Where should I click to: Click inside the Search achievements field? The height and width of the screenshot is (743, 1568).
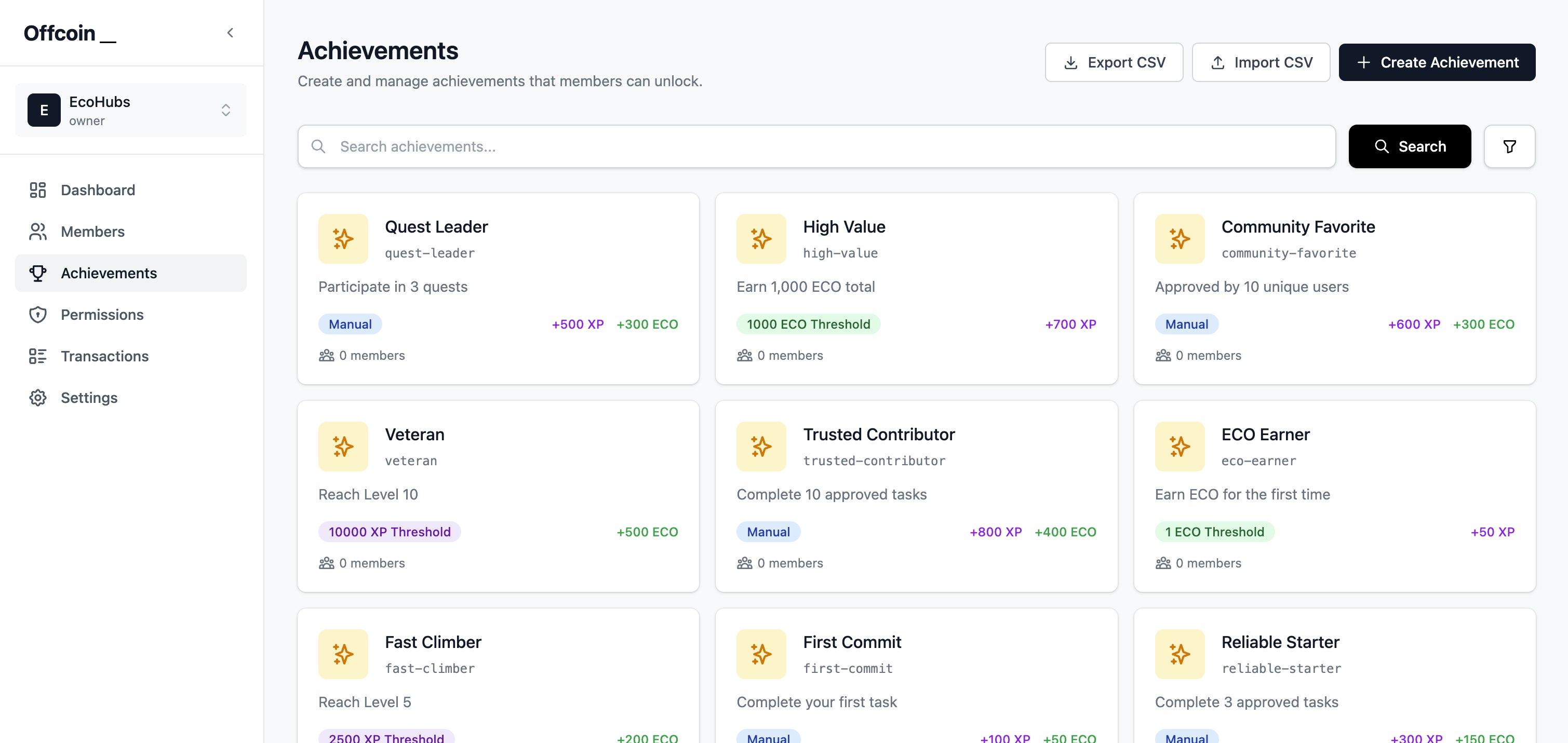coord(548,146)
